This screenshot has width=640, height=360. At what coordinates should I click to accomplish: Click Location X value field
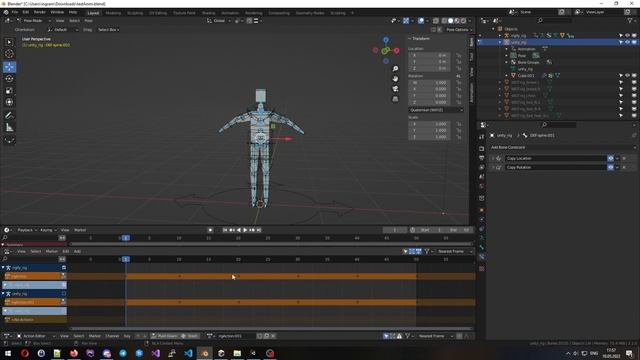[x=429, y=55]
